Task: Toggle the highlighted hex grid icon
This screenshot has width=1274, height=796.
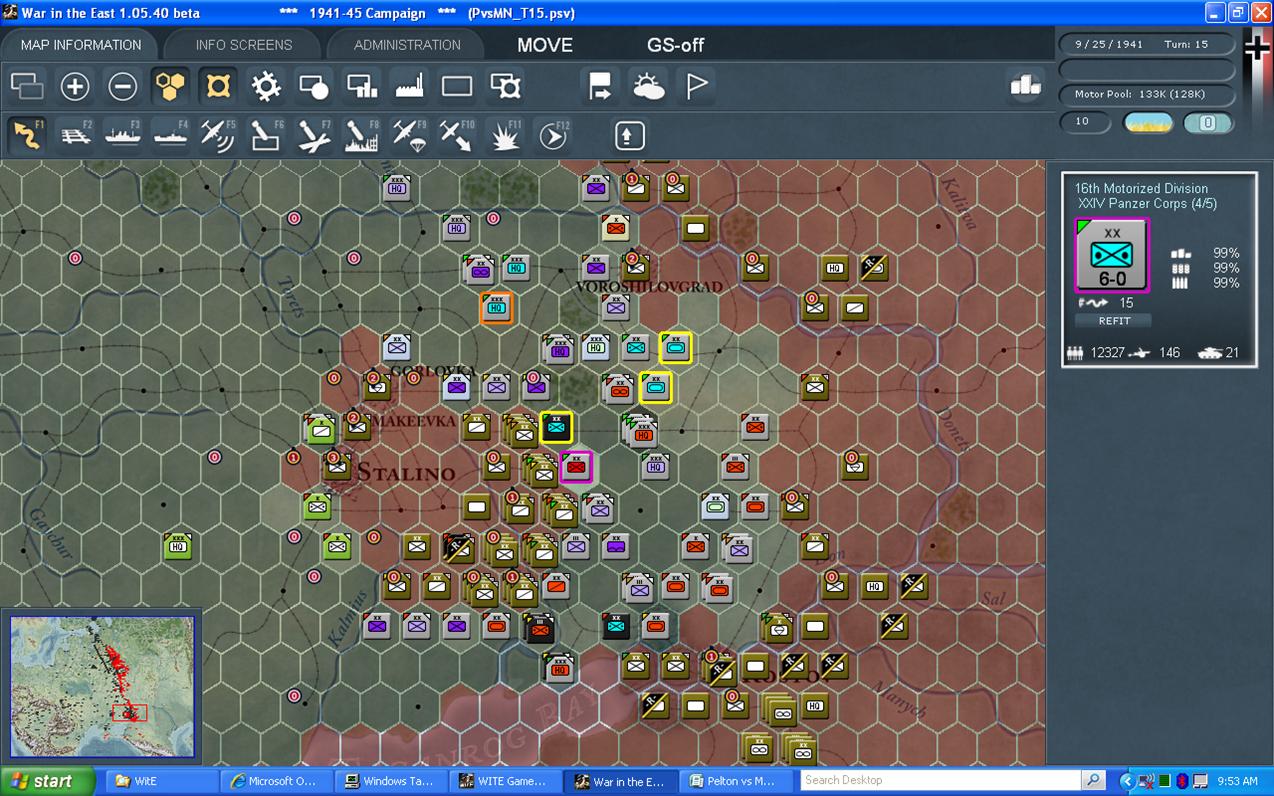Action: pyautogui.click(x=171, y=86)
